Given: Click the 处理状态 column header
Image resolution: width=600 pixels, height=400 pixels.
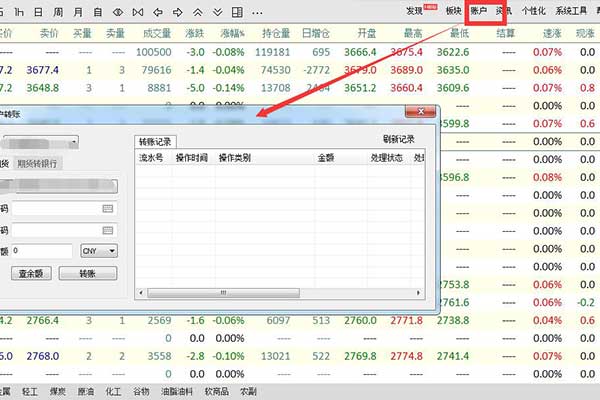Looking at the screenshot, I should (386, 157).
